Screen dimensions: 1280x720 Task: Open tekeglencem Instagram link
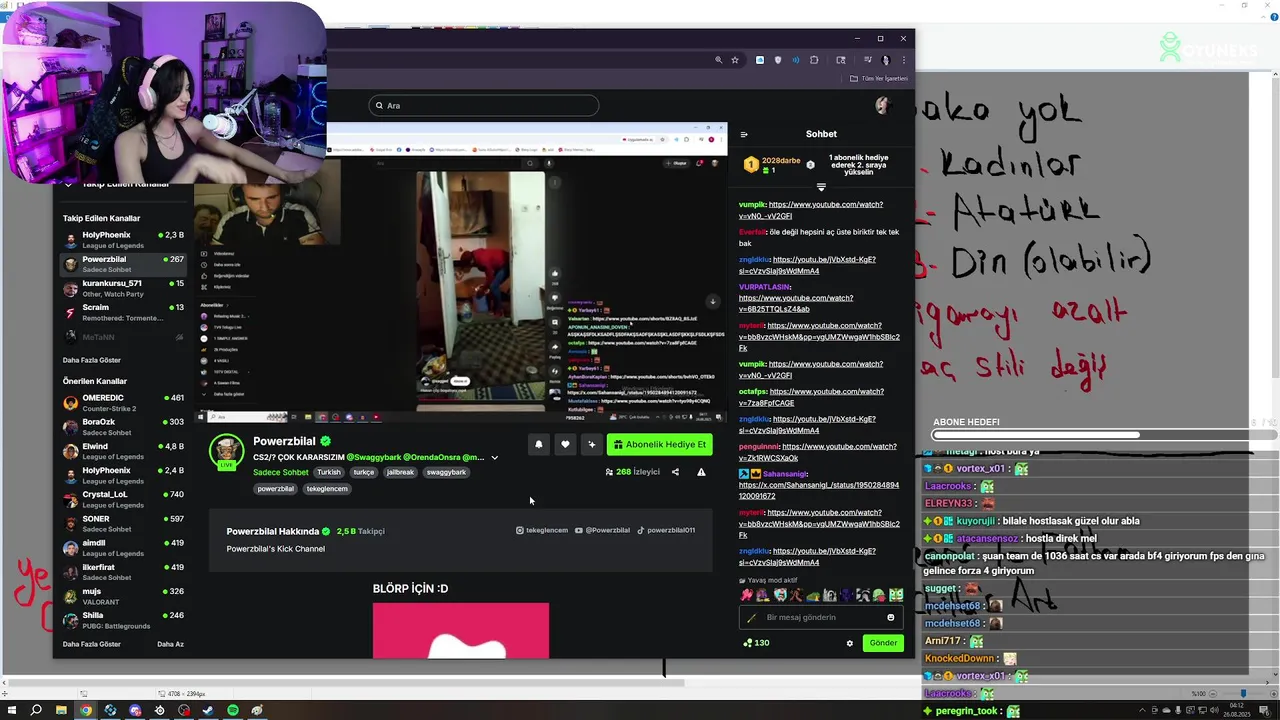coord(542,530)
